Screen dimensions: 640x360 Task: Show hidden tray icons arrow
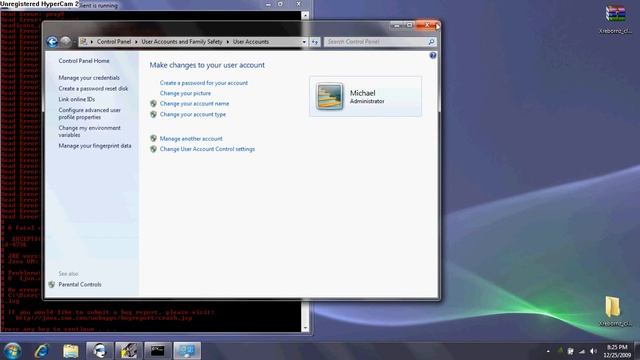pos(548,351)
